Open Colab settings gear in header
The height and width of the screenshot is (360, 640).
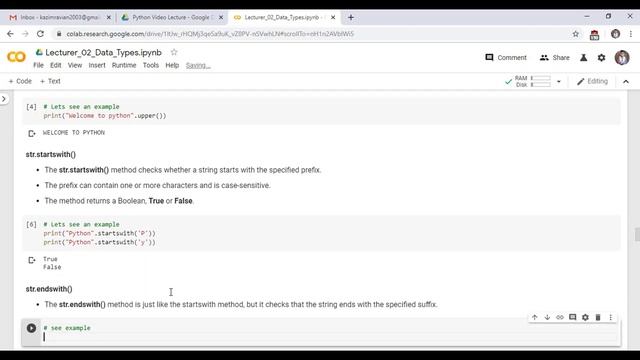click(x=602, y=58)
